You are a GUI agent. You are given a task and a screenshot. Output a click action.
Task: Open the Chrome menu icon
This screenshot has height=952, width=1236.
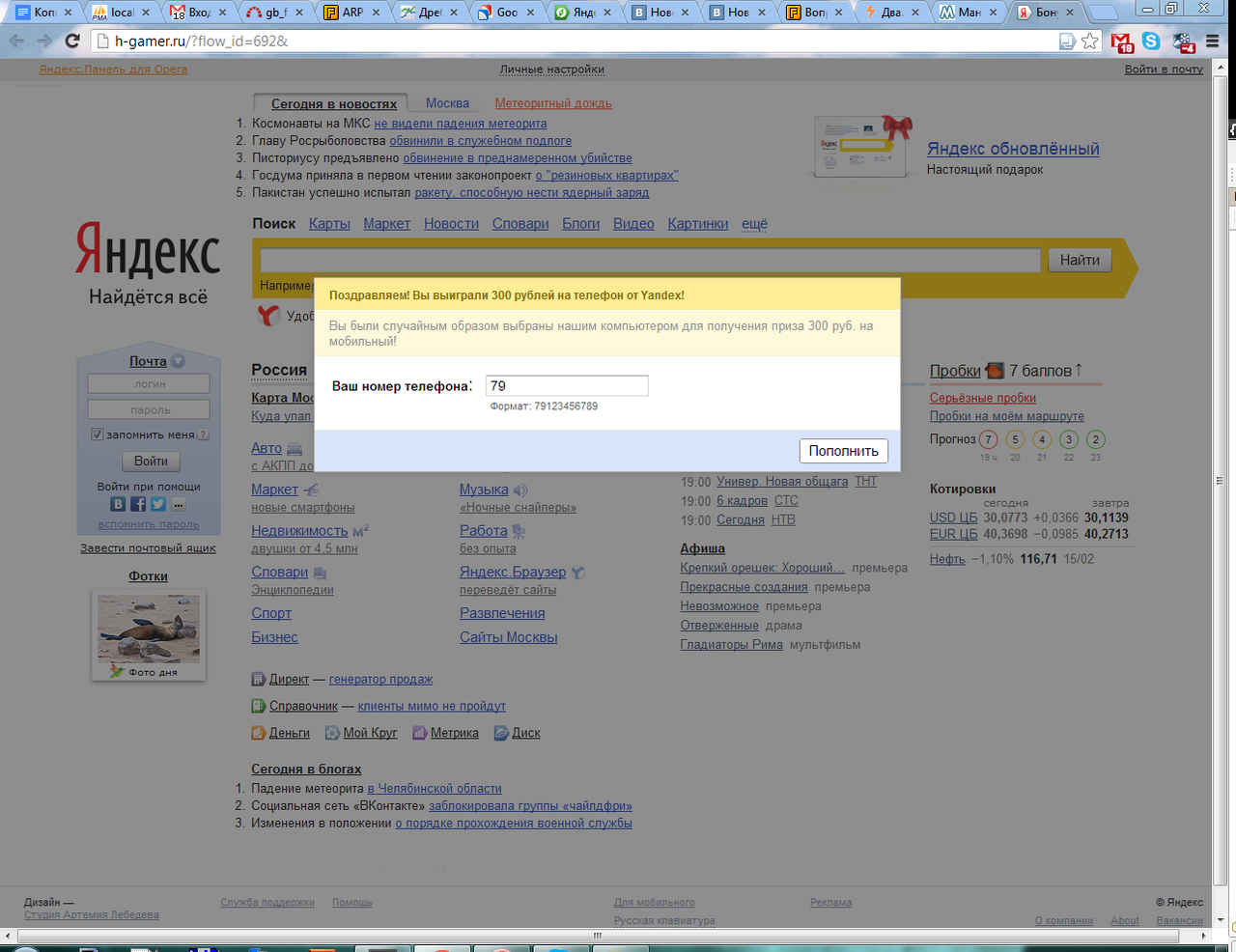[1213, 41]
